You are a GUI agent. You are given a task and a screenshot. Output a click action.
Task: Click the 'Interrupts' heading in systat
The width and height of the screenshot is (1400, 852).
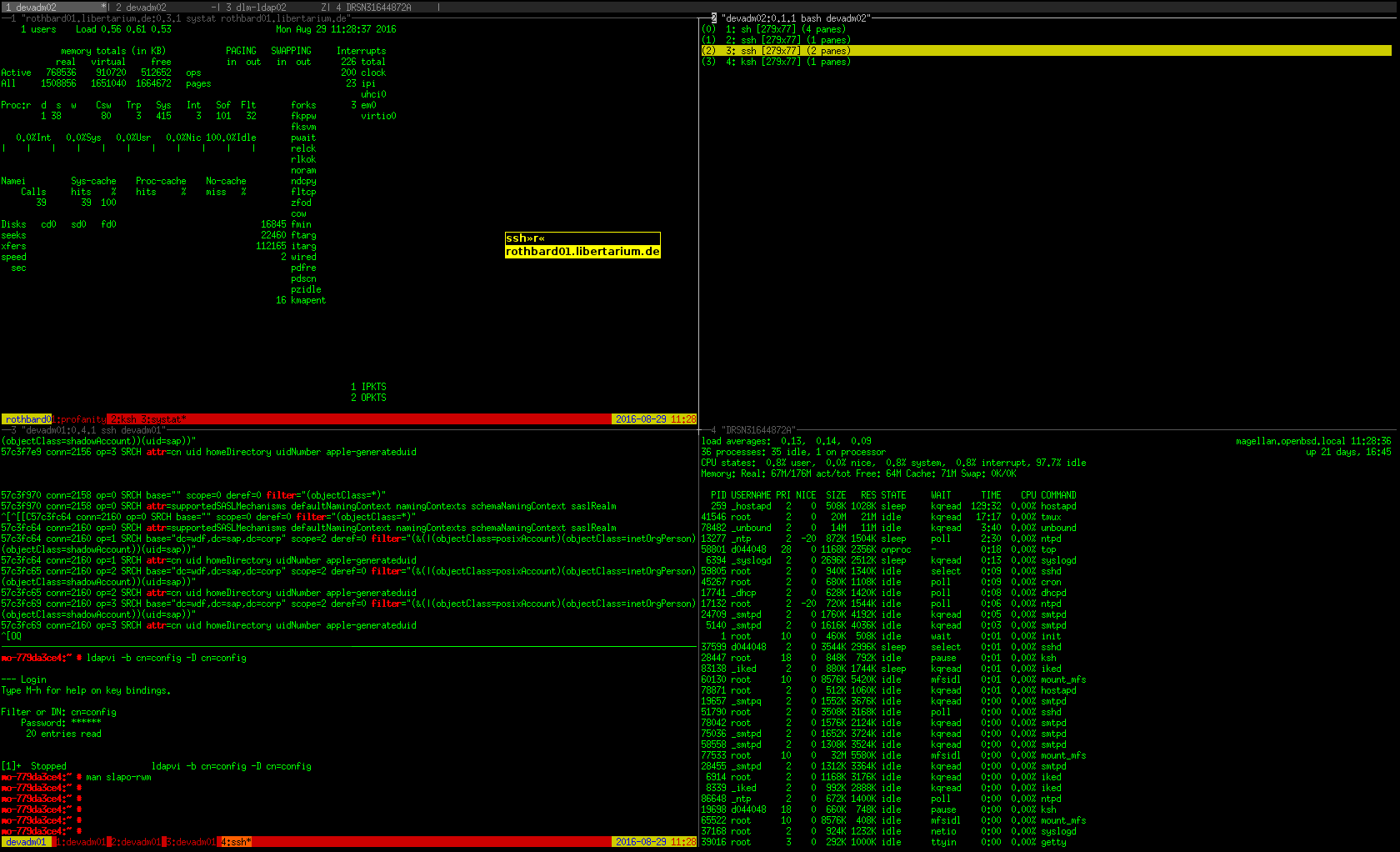(361, 51)
